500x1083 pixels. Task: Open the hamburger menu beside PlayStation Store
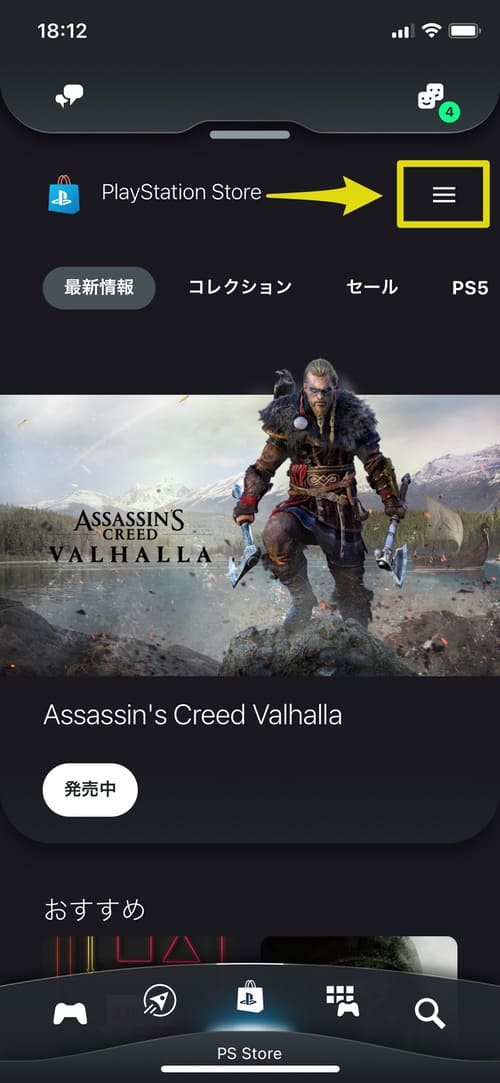[x=443, y=195]
